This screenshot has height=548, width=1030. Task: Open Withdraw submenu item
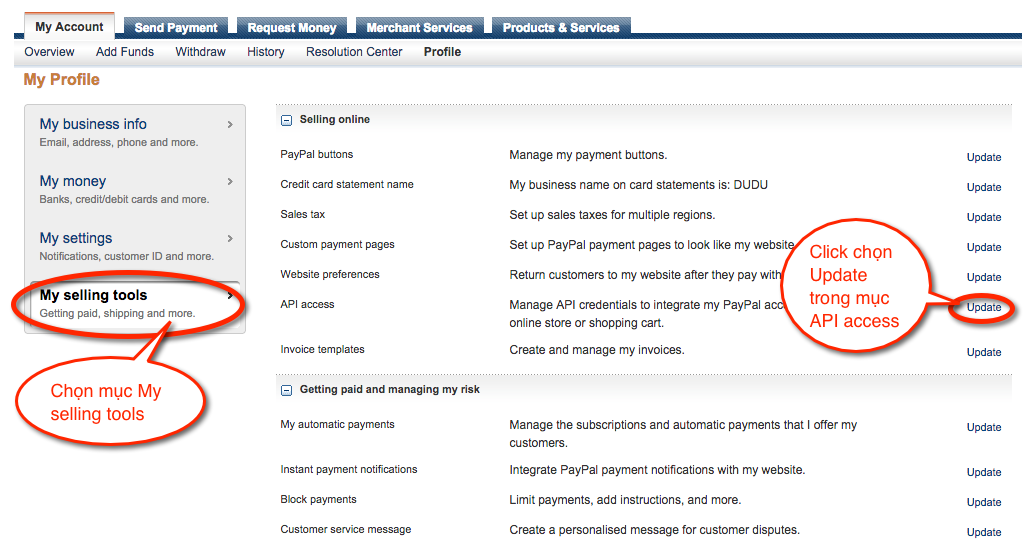[200, 52]
